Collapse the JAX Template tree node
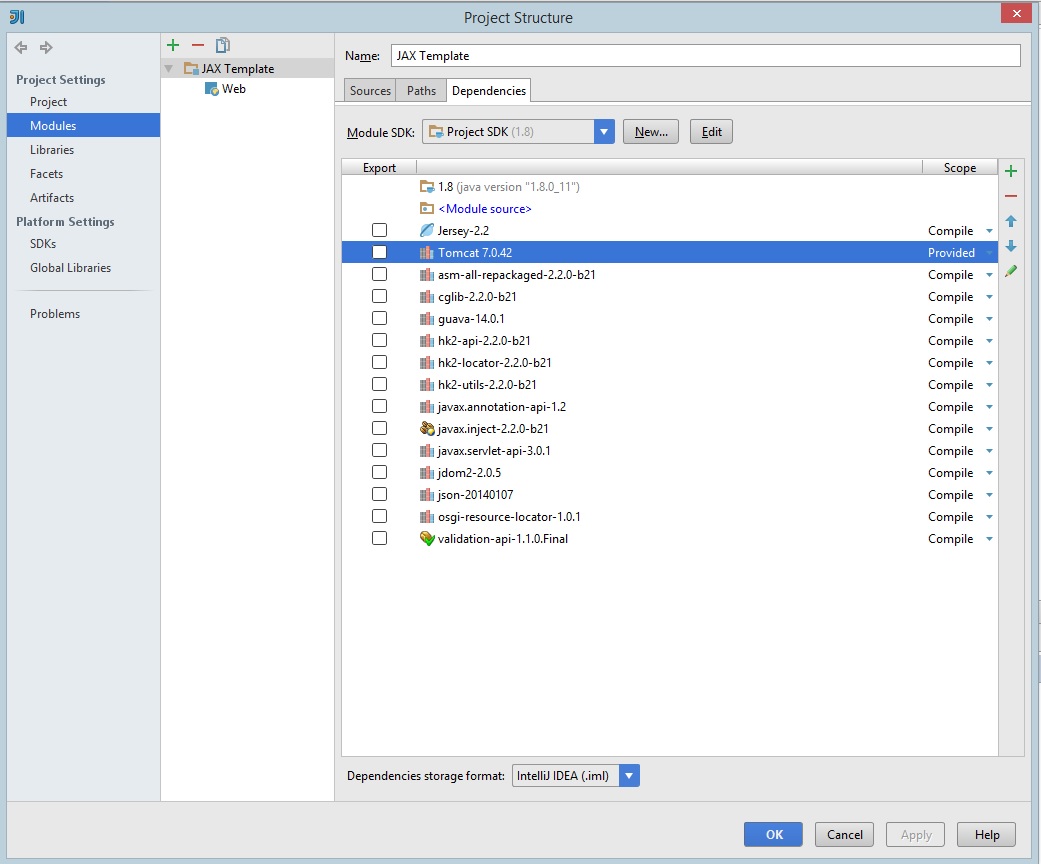The image size is (1041, 864). pyautogui.click(x=169, y=68)
